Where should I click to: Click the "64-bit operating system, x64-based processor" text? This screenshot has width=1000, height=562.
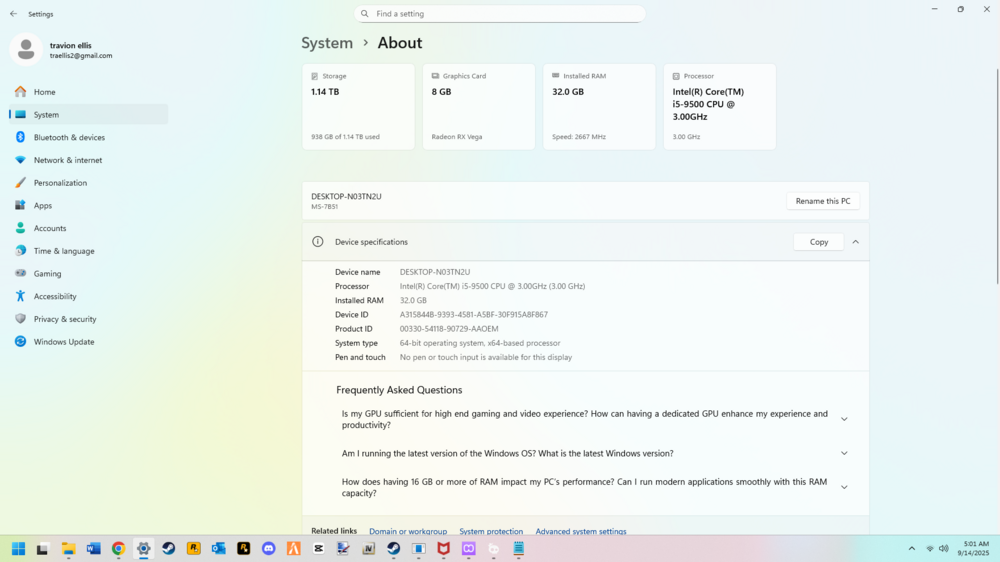coord(480,343)
